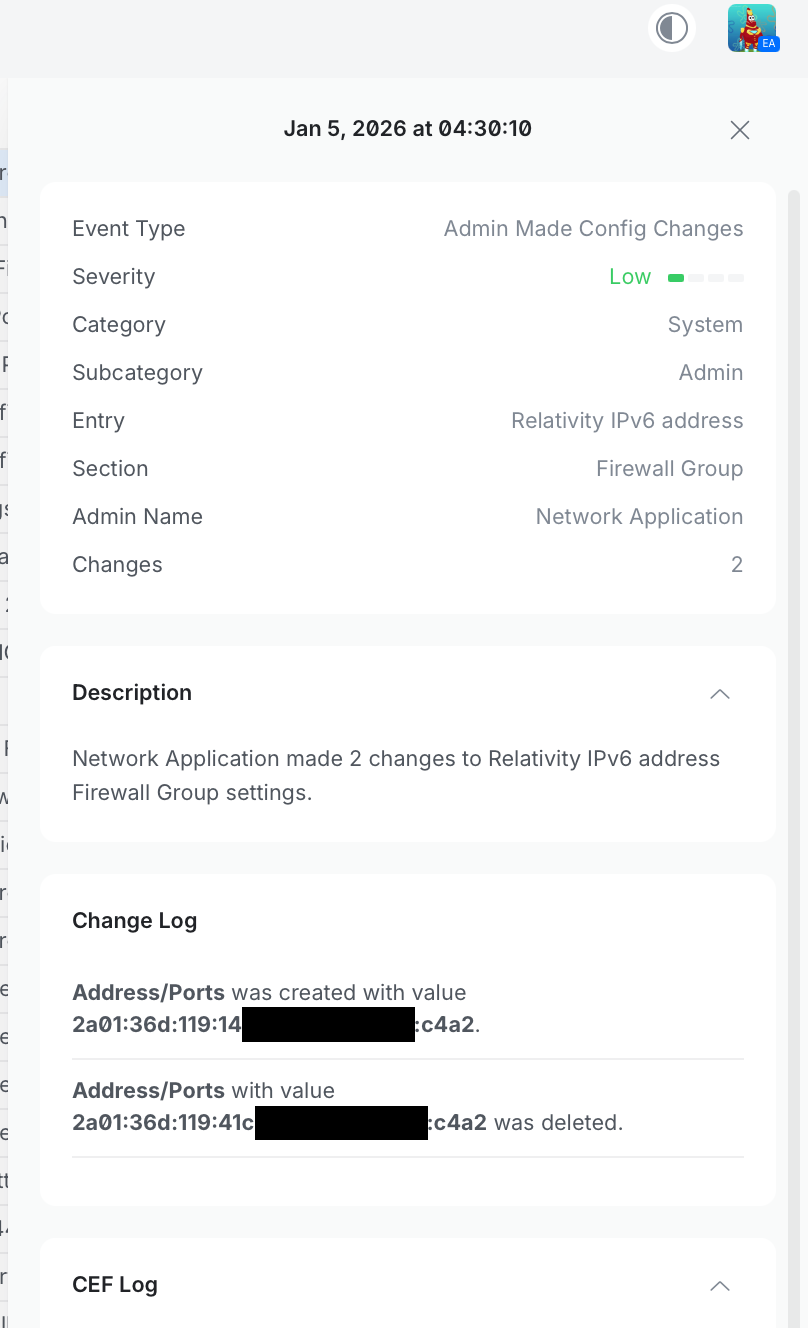
Task: Toggle the dark/light theme icon
Action: [672, 28]
